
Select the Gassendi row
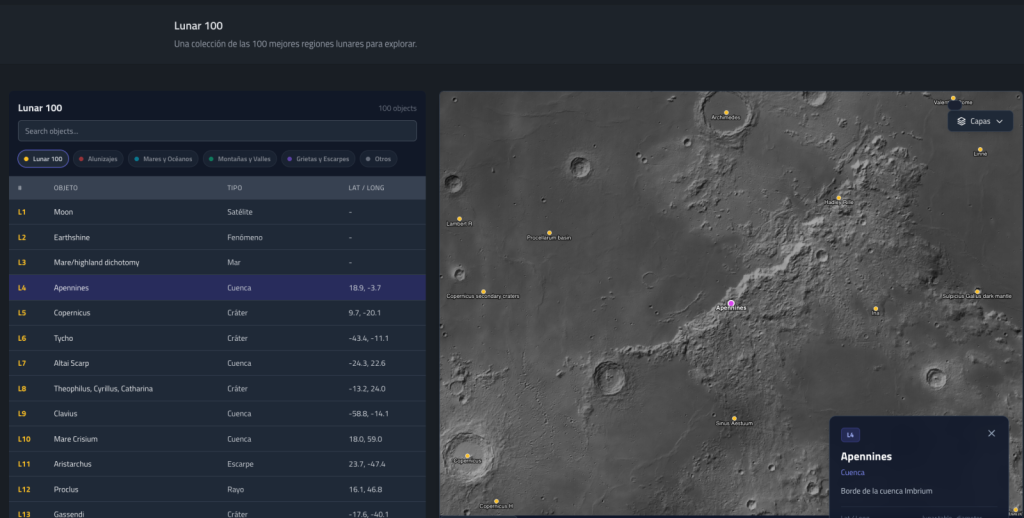tap(217, 510)
